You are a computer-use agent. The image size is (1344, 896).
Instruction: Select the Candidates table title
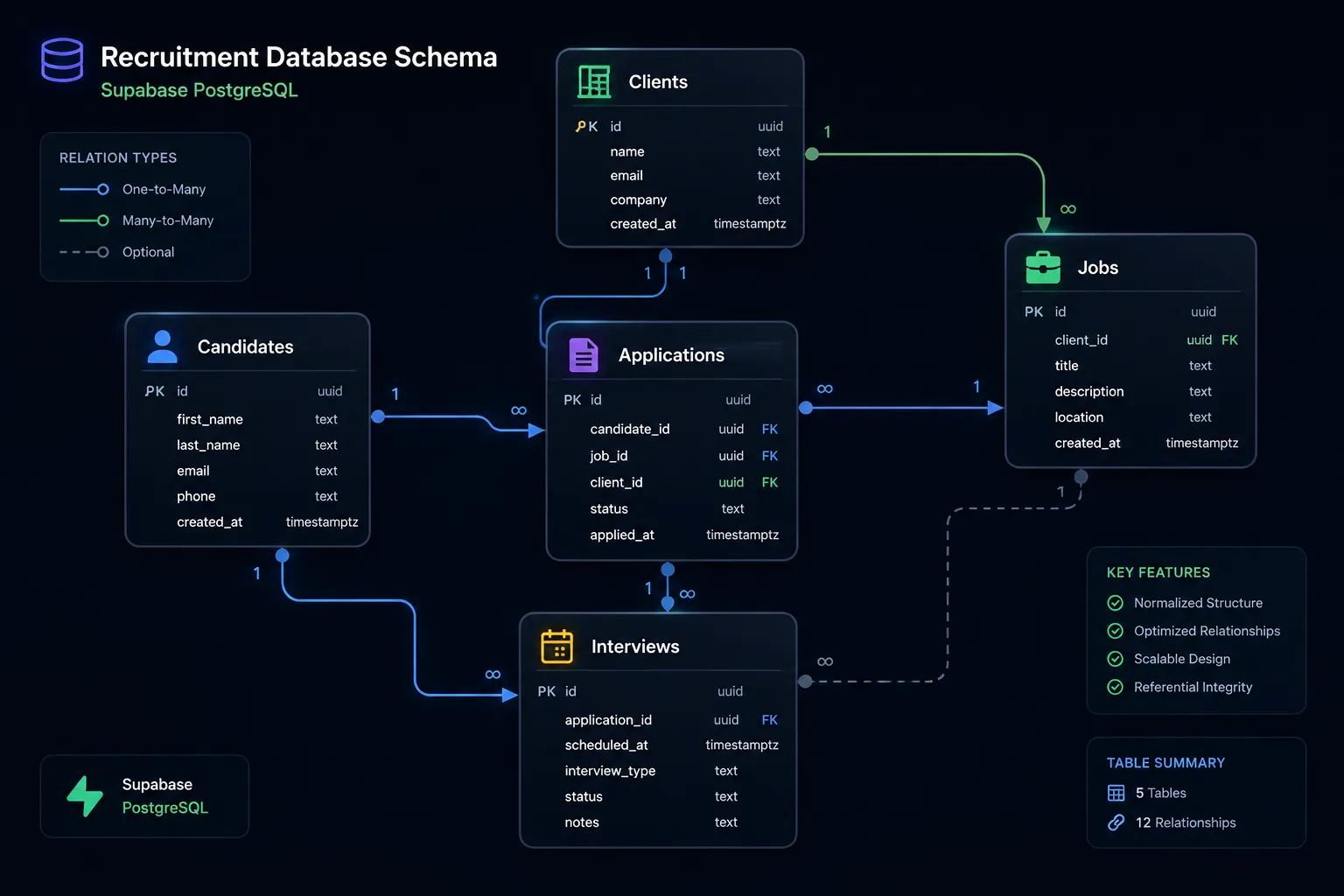point(246,346)
